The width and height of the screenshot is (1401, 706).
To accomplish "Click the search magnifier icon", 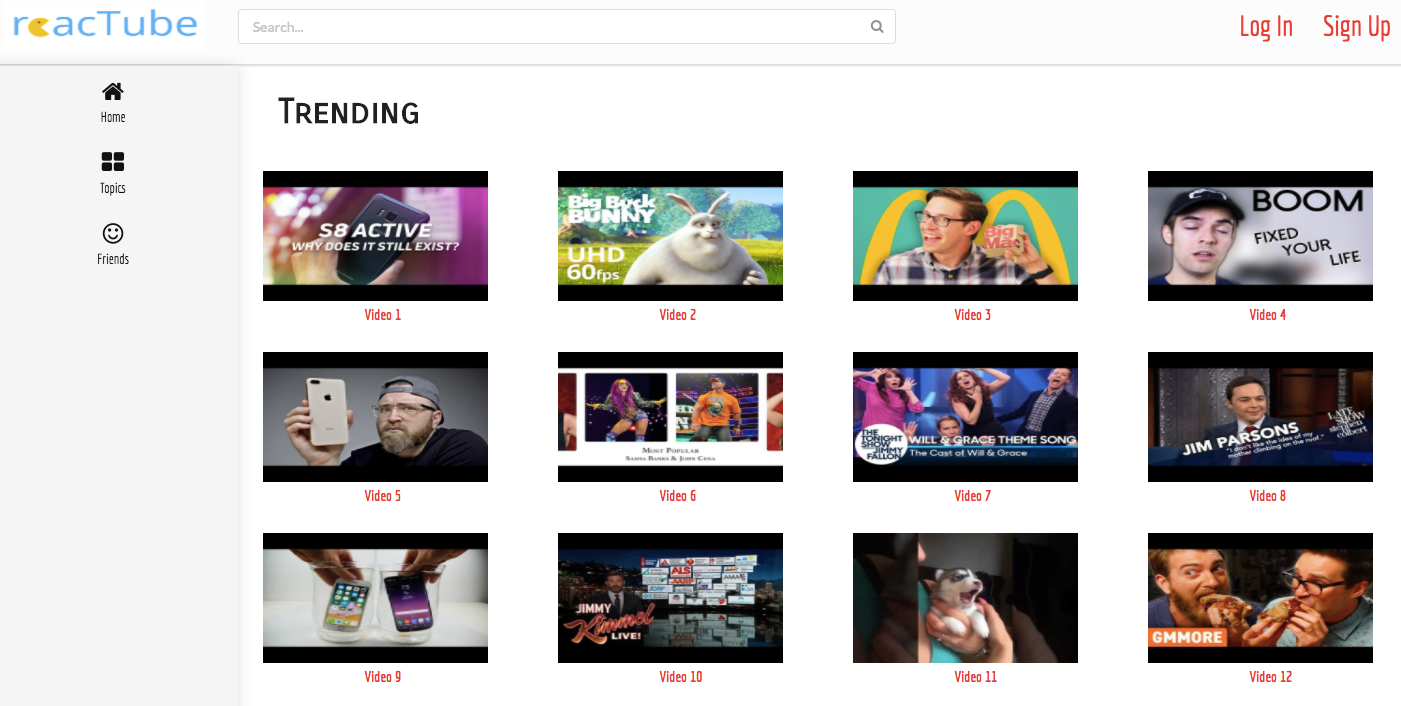I will (877, 27).
